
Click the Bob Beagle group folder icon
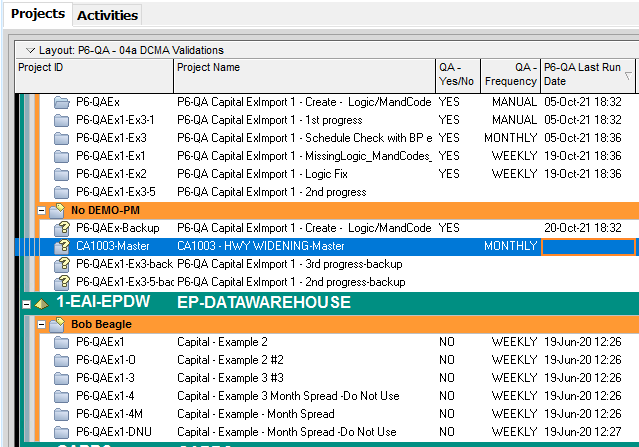point(57,324)
